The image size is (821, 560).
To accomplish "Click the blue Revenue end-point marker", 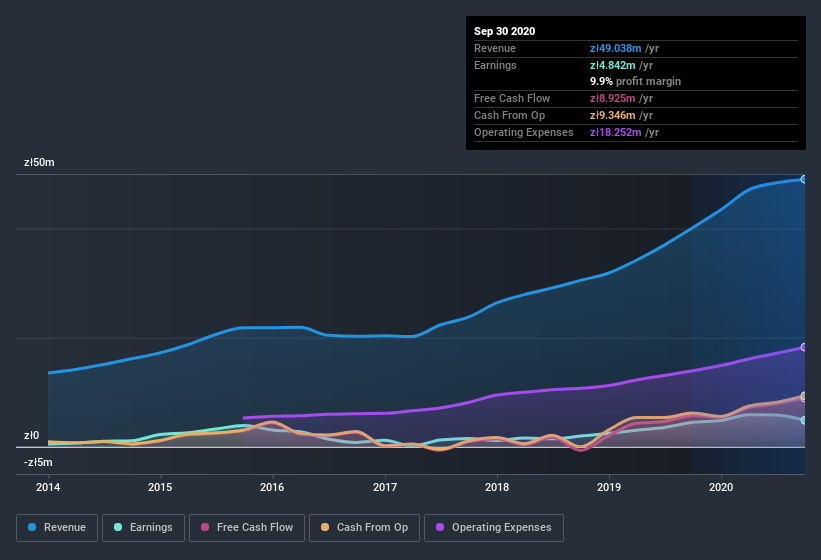I will click(x=803, y=179).
